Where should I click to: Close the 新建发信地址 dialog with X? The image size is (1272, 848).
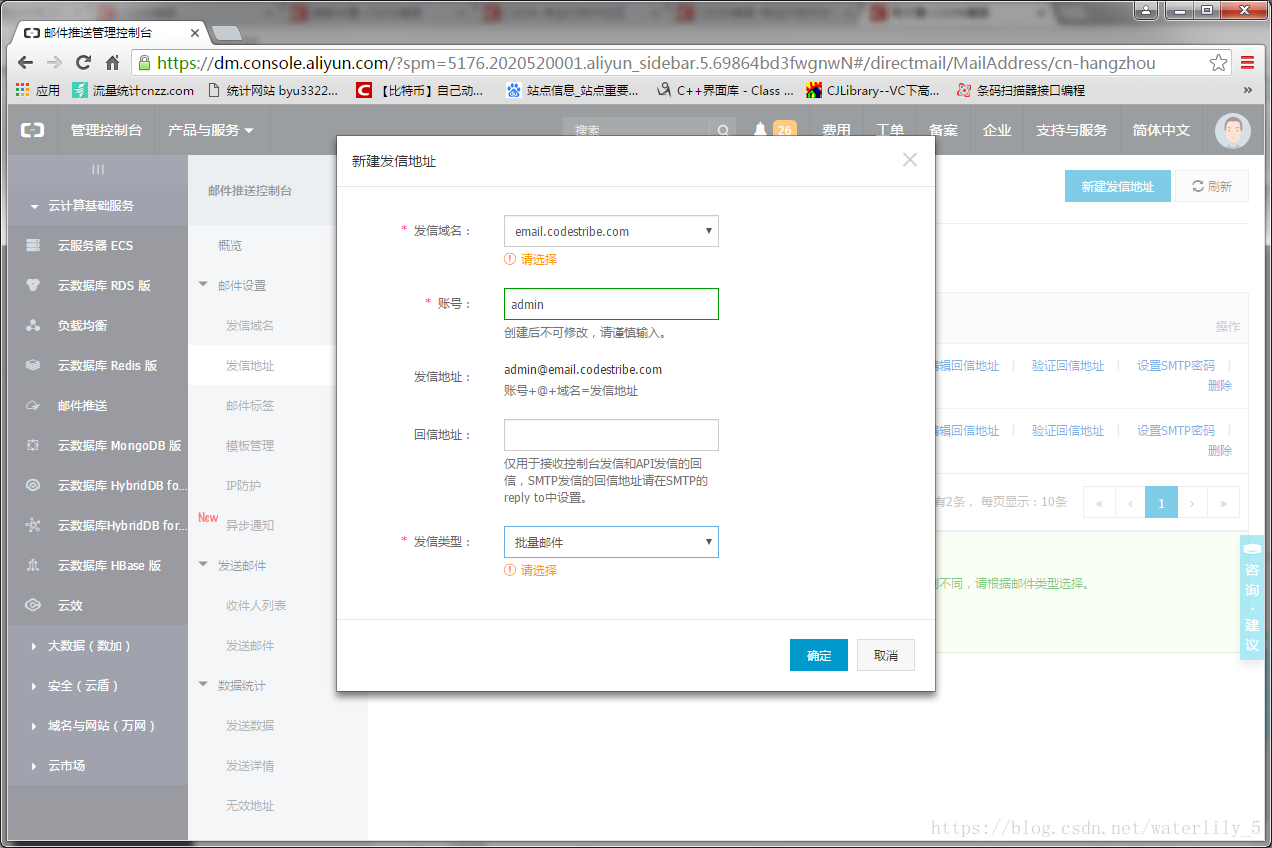point(909,160)
